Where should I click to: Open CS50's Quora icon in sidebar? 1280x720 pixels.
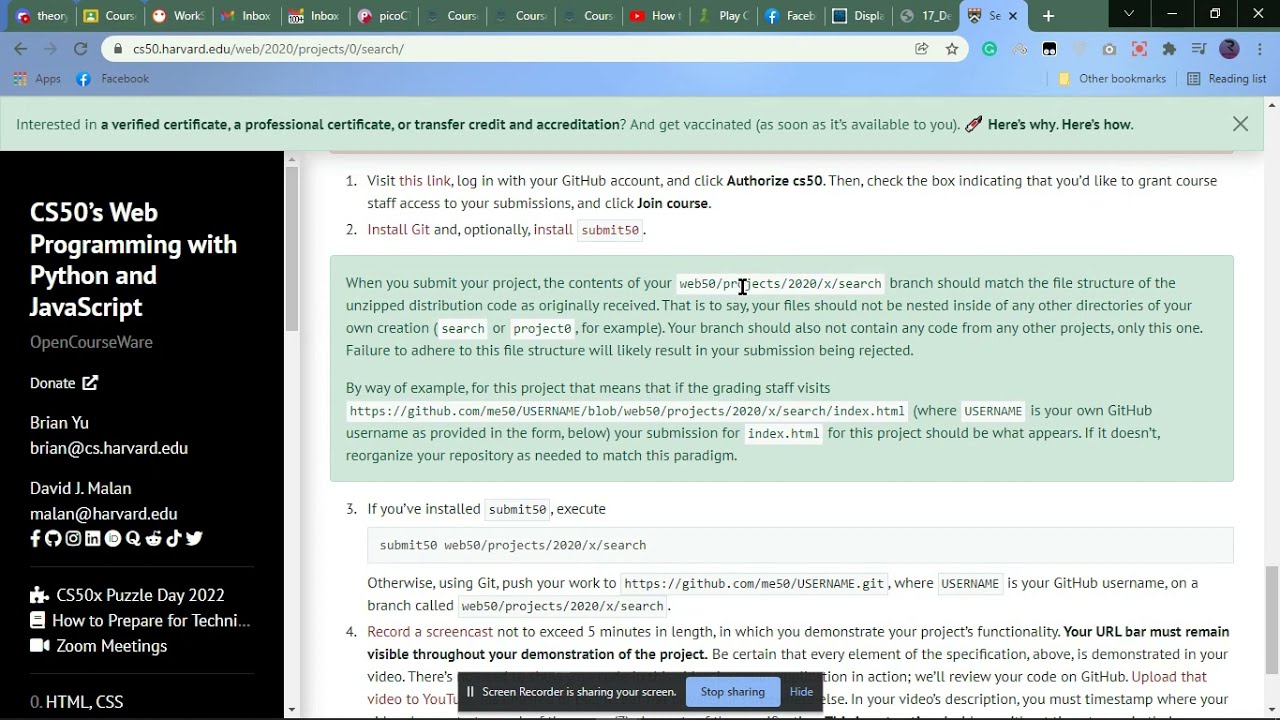click(x=133, y=538)
